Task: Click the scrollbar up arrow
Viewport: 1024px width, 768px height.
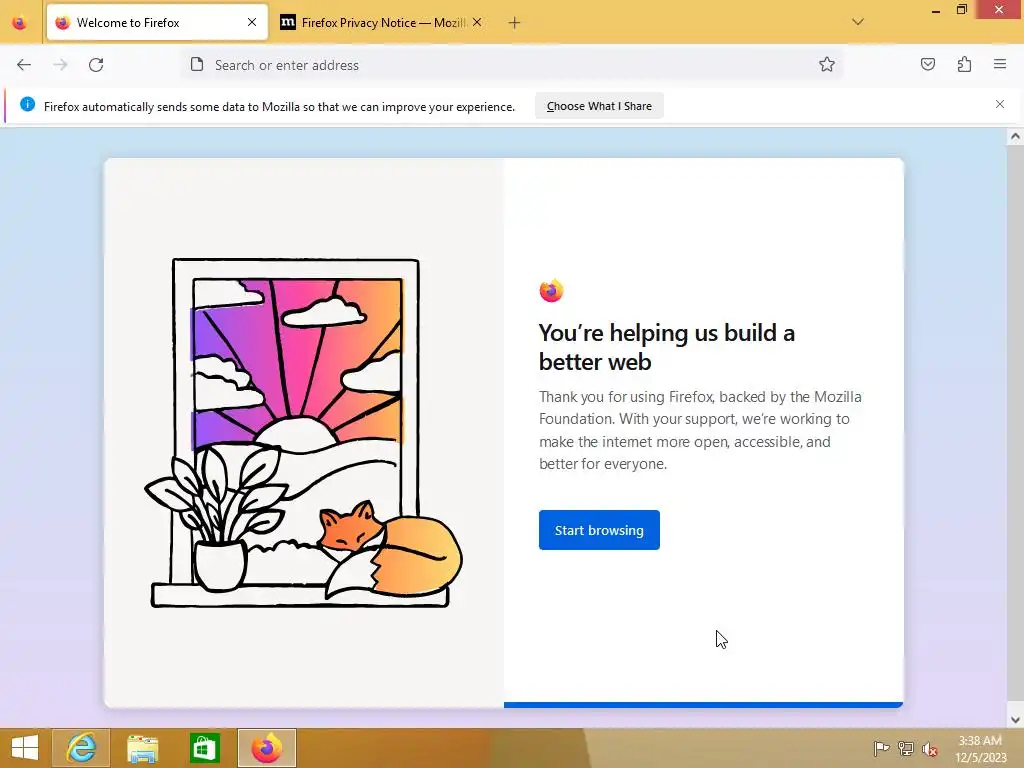Action: tap(1015, 136)
